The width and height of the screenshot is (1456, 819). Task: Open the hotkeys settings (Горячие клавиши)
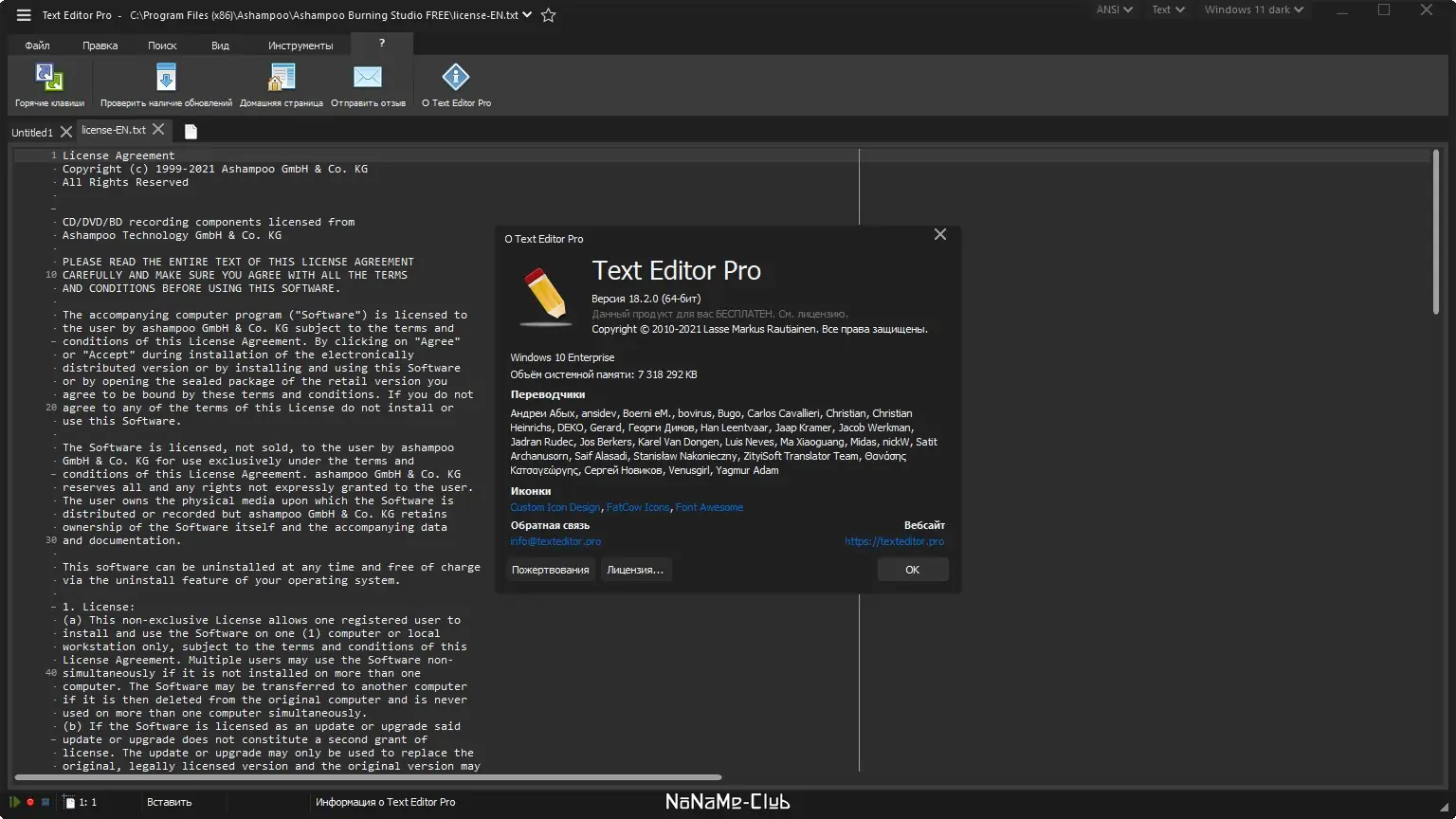click(x=49, y=85)
